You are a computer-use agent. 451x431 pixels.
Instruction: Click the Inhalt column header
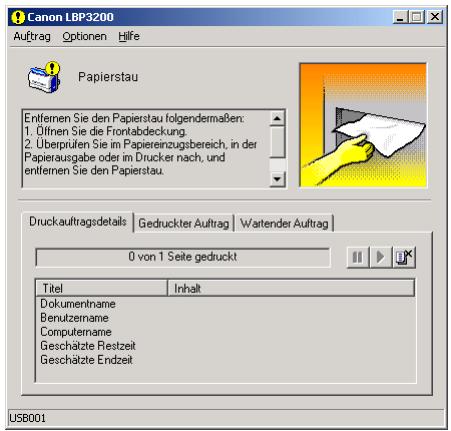click(291, 288)
